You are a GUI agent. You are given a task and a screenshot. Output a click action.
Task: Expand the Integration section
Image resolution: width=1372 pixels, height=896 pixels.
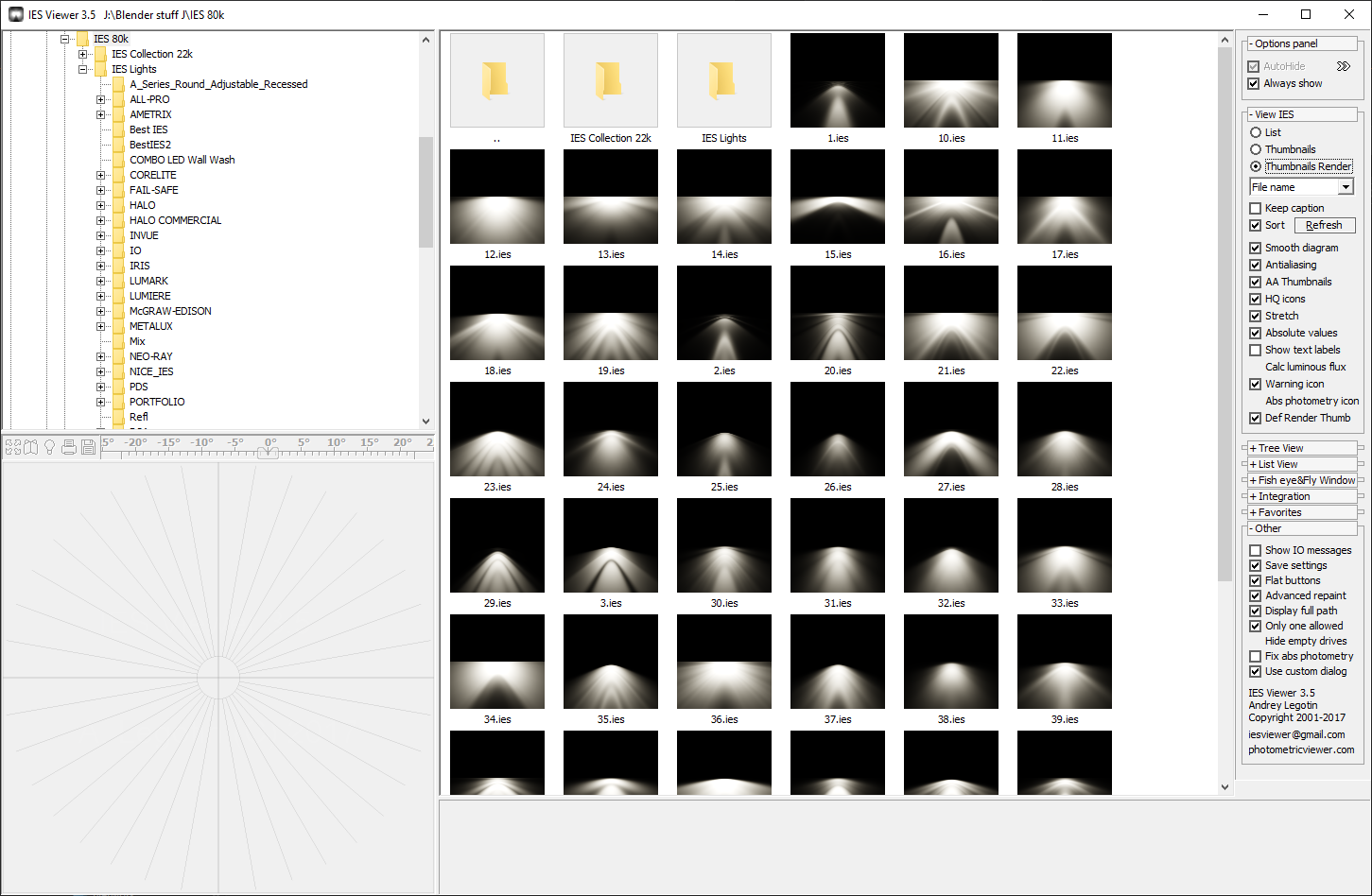[1300, 496]
